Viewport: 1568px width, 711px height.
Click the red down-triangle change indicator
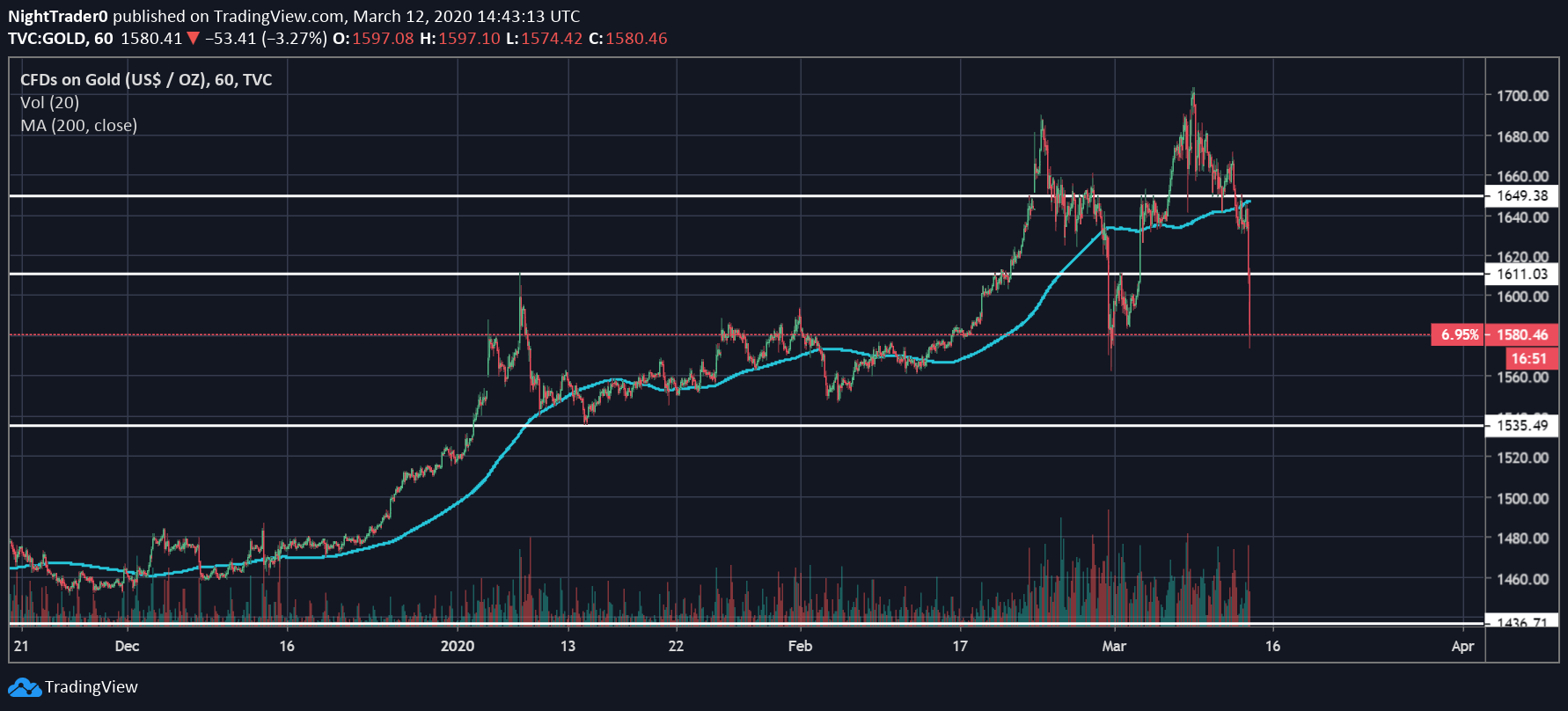pos(193,39)
